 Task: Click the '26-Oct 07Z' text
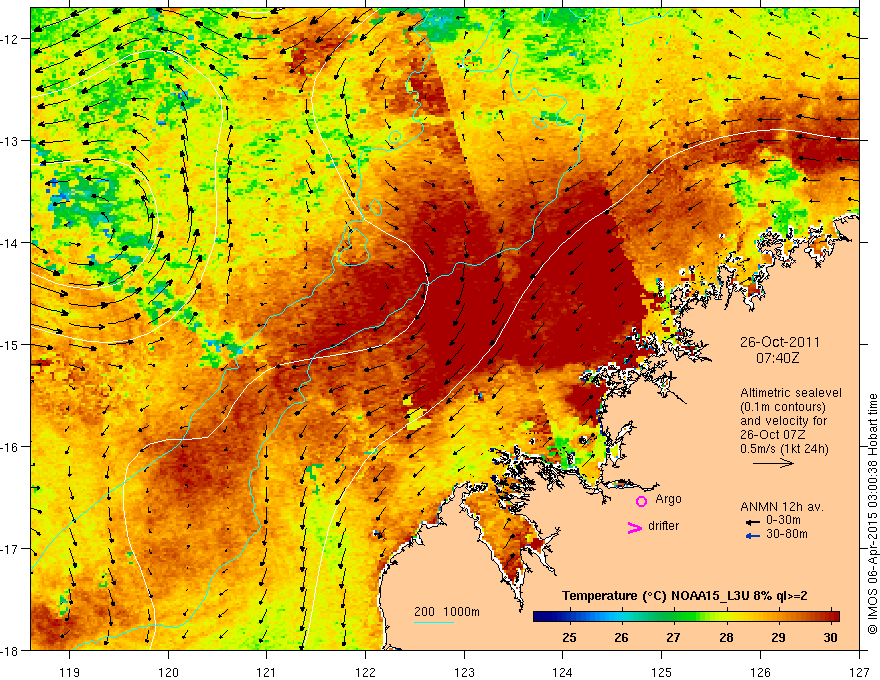click(x=773, y=435)
